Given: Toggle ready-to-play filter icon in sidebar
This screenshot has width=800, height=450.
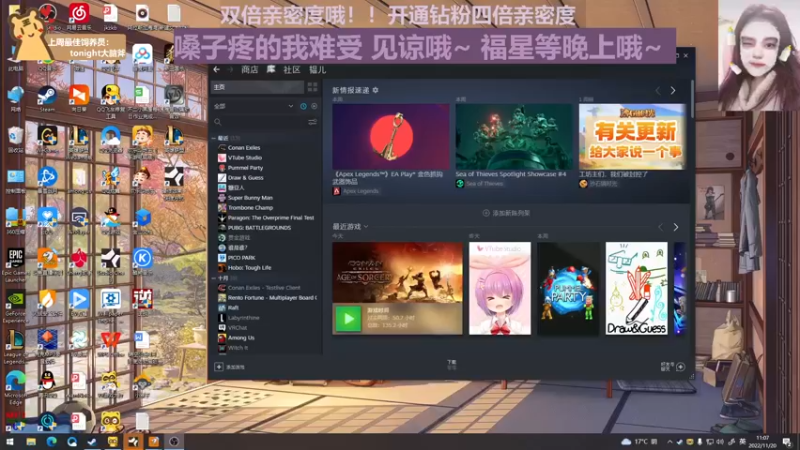Looking at the screenshot, I should coord(314,106).
